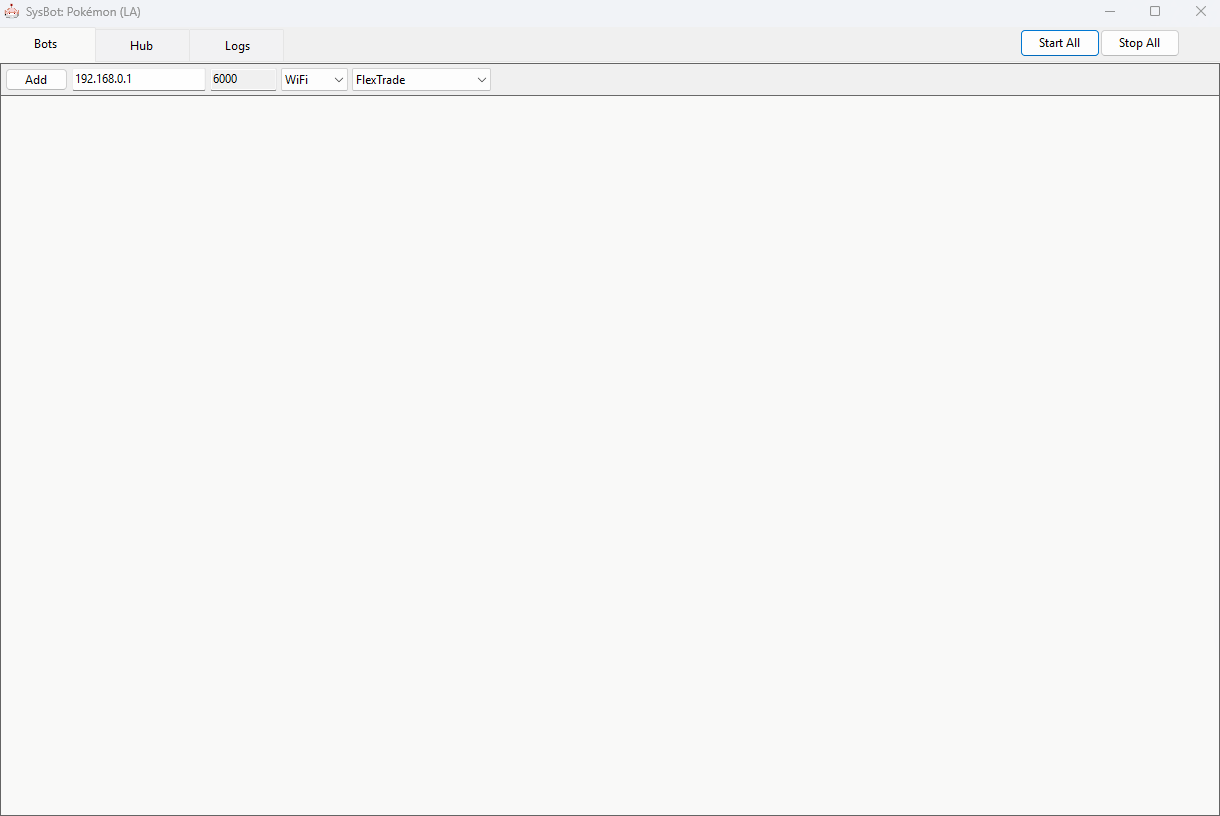
Task: Switch to the Logs tab
Action: tap(236, 45)
